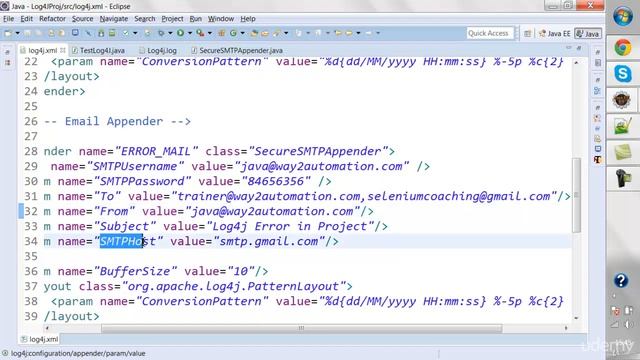Open the Search dropdown arrow
The image size is (640, 360).
point(286,33)
